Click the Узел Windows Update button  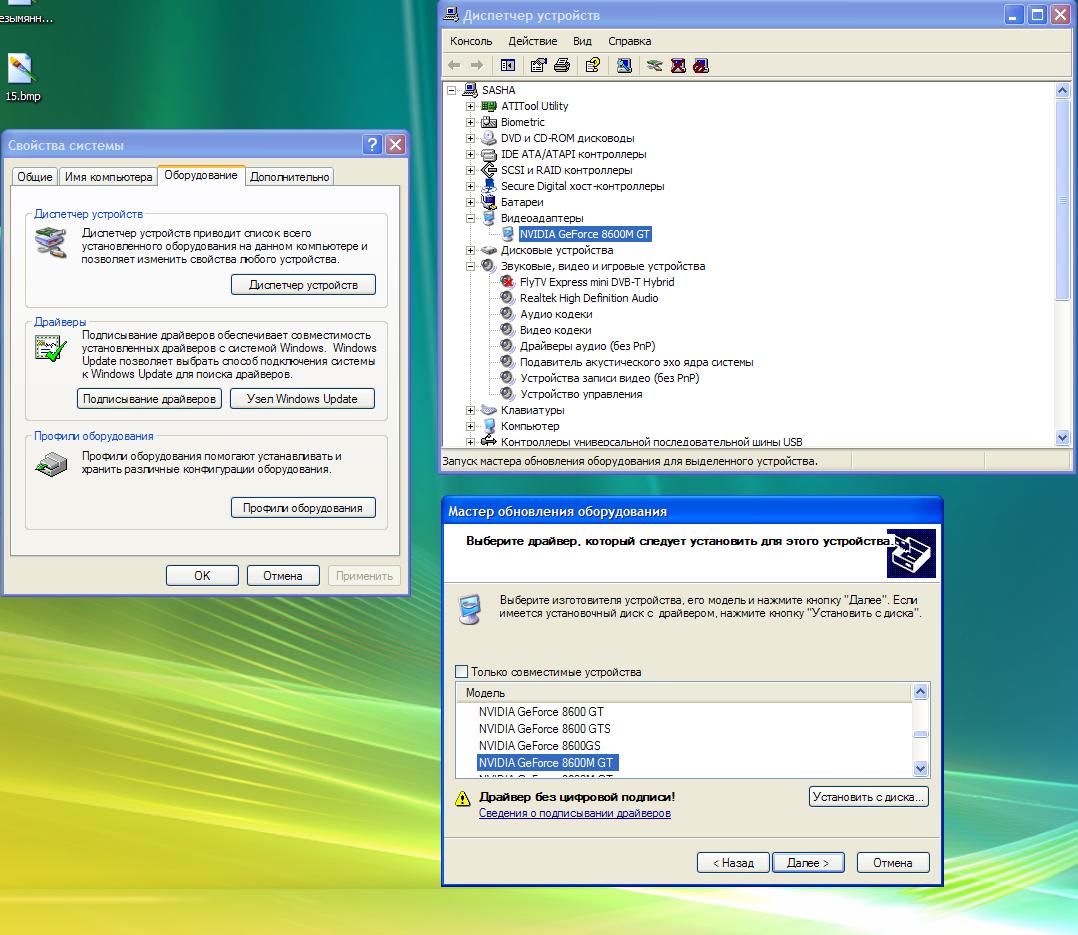[302, 399]
